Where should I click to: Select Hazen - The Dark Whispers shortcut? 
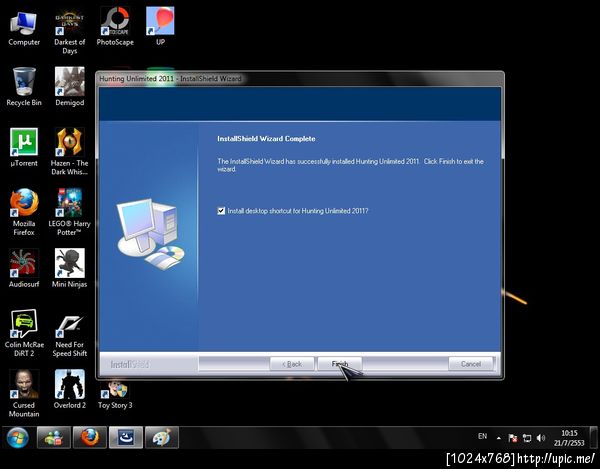(70, 152)
